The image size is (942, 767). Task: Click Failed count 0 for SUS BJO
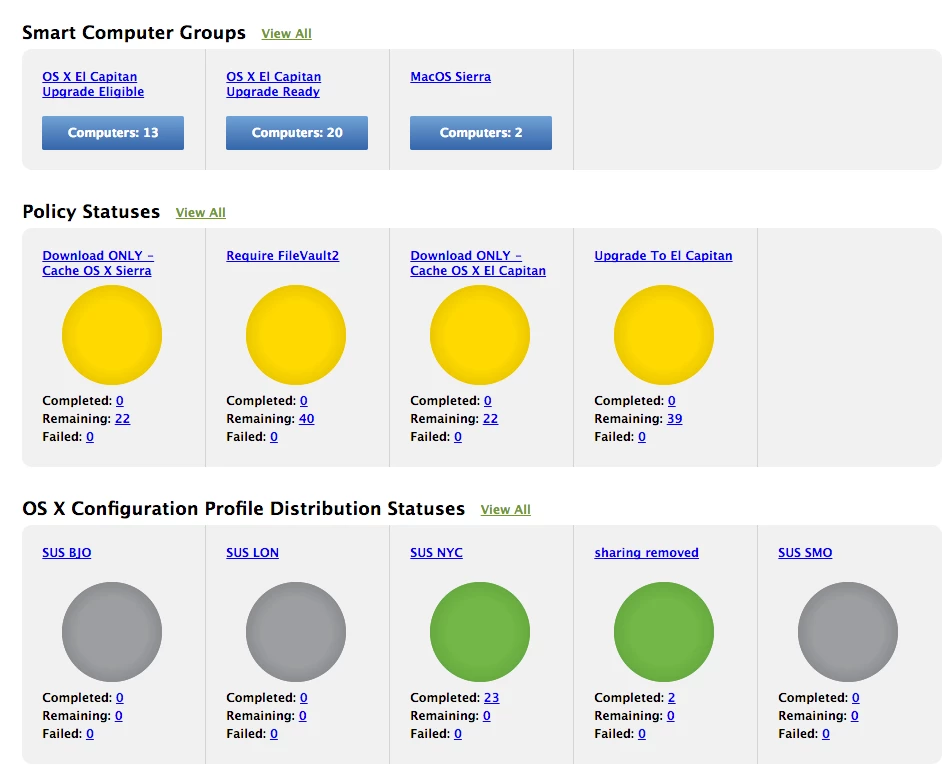coord(90,734)
